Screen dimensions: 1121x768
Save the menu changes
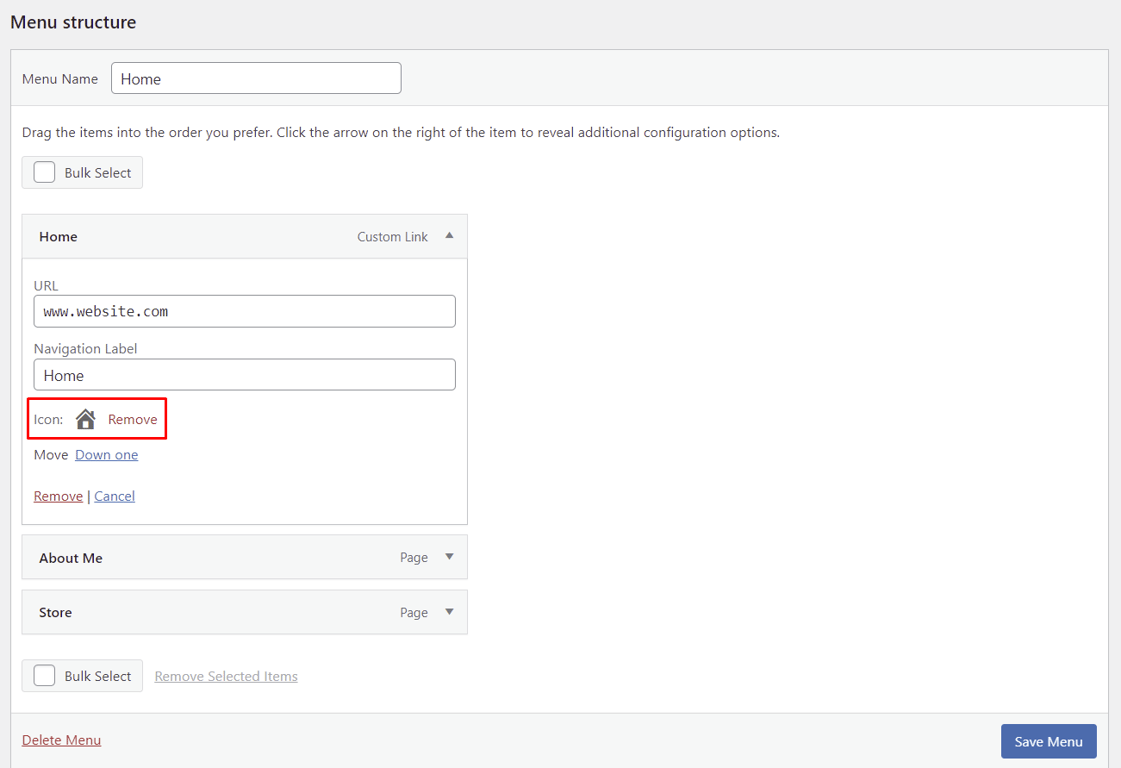(1048, 741)
